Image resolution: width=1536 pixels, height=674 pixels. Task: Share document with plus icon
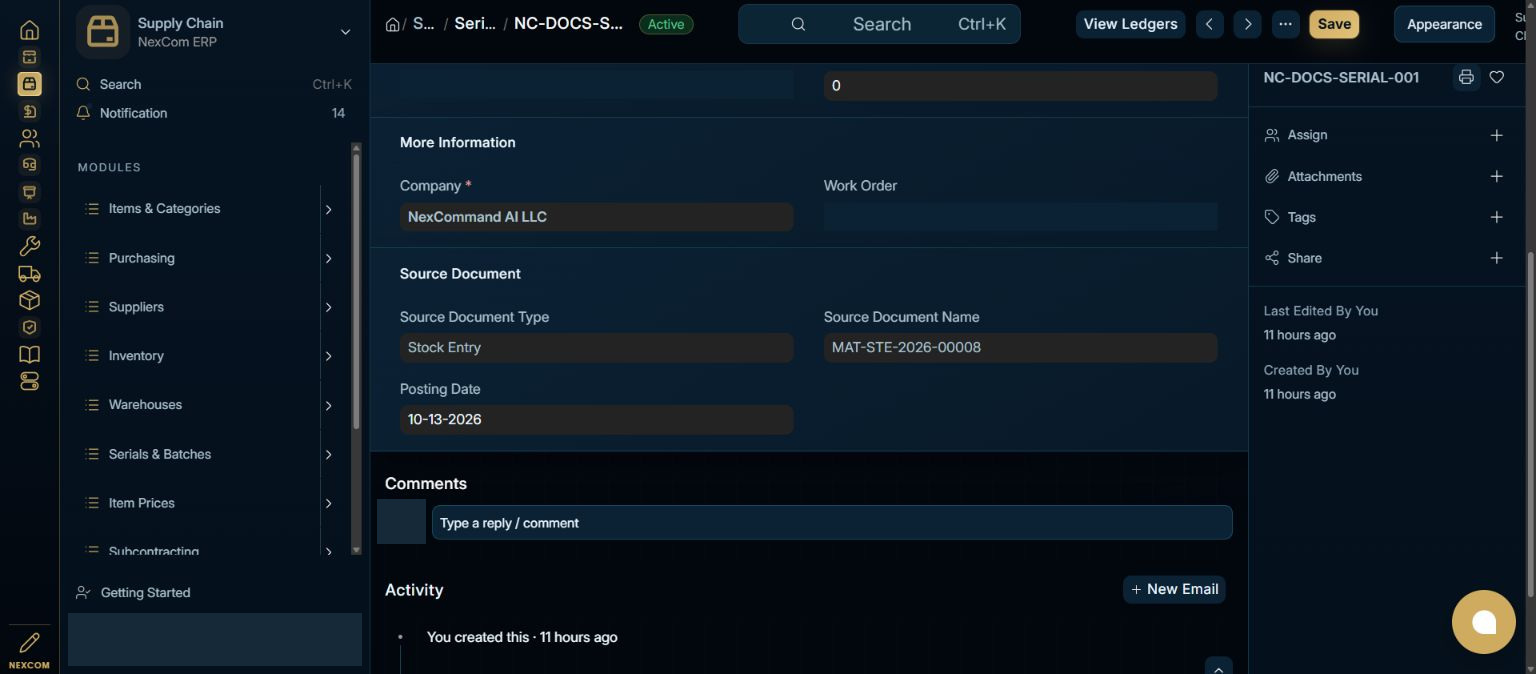pyautogui.click(x=1497, y=258)
